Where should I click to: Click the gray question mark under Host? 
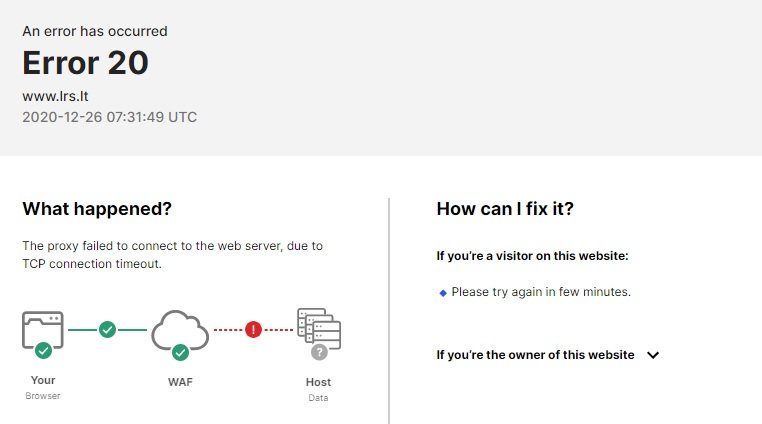click(x=319, y=352)
